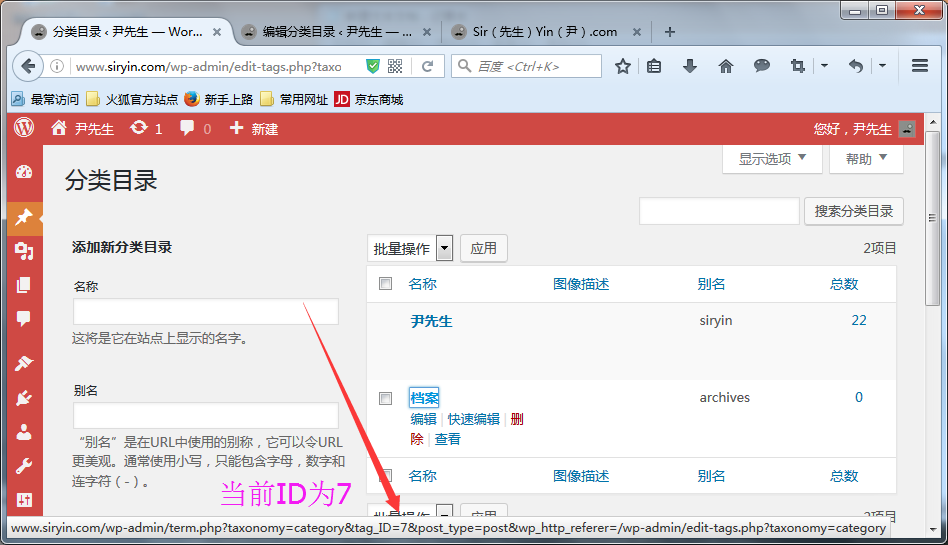The width and height of the screenshot is (948, 545).
Task: Open bookmarks list clipboard icon
Action: pyautogui.click(x=654, y=66)
